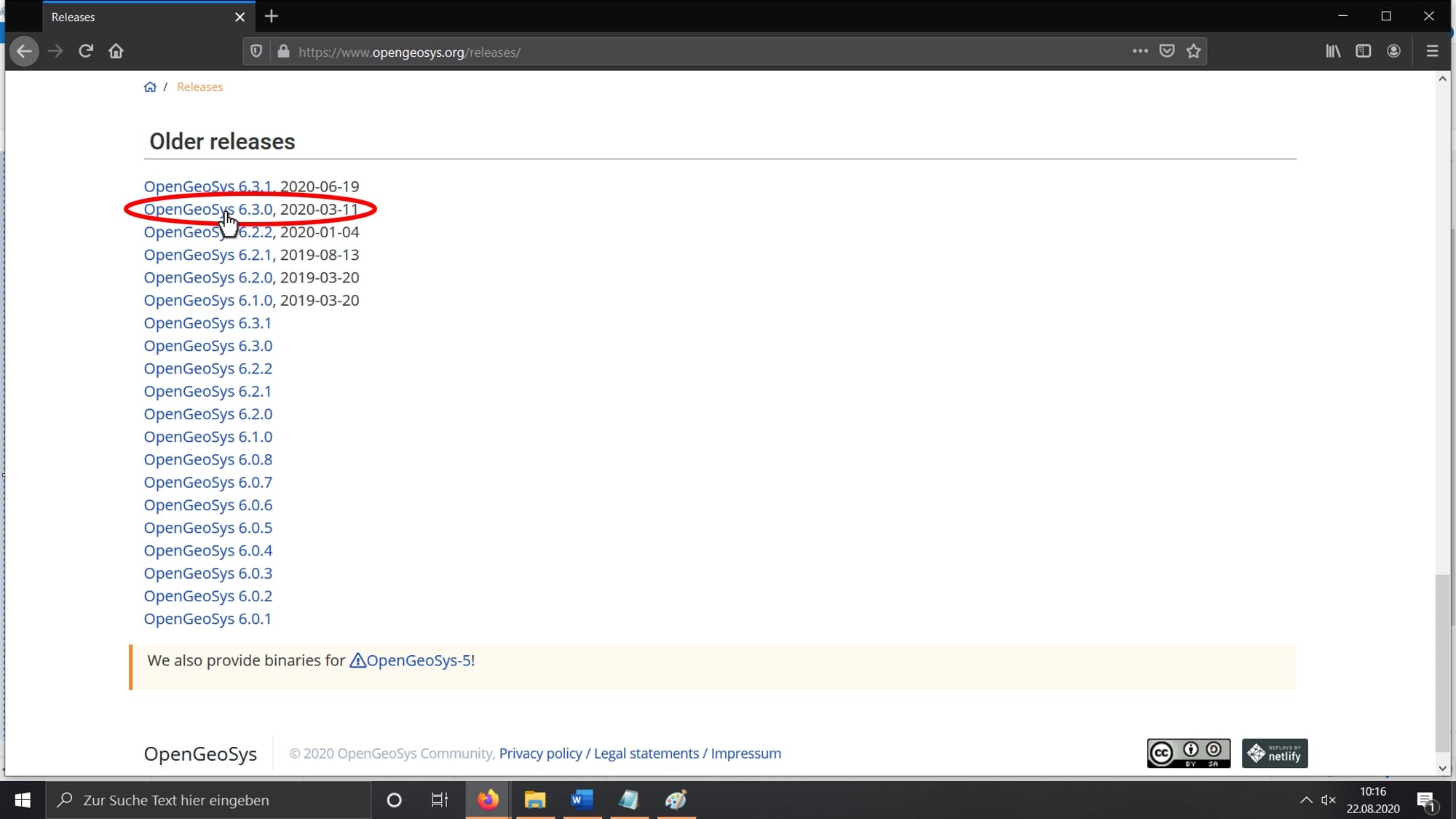Unmute the taskbar volume icon
1456x819 pixels.
coord(1329,800)
